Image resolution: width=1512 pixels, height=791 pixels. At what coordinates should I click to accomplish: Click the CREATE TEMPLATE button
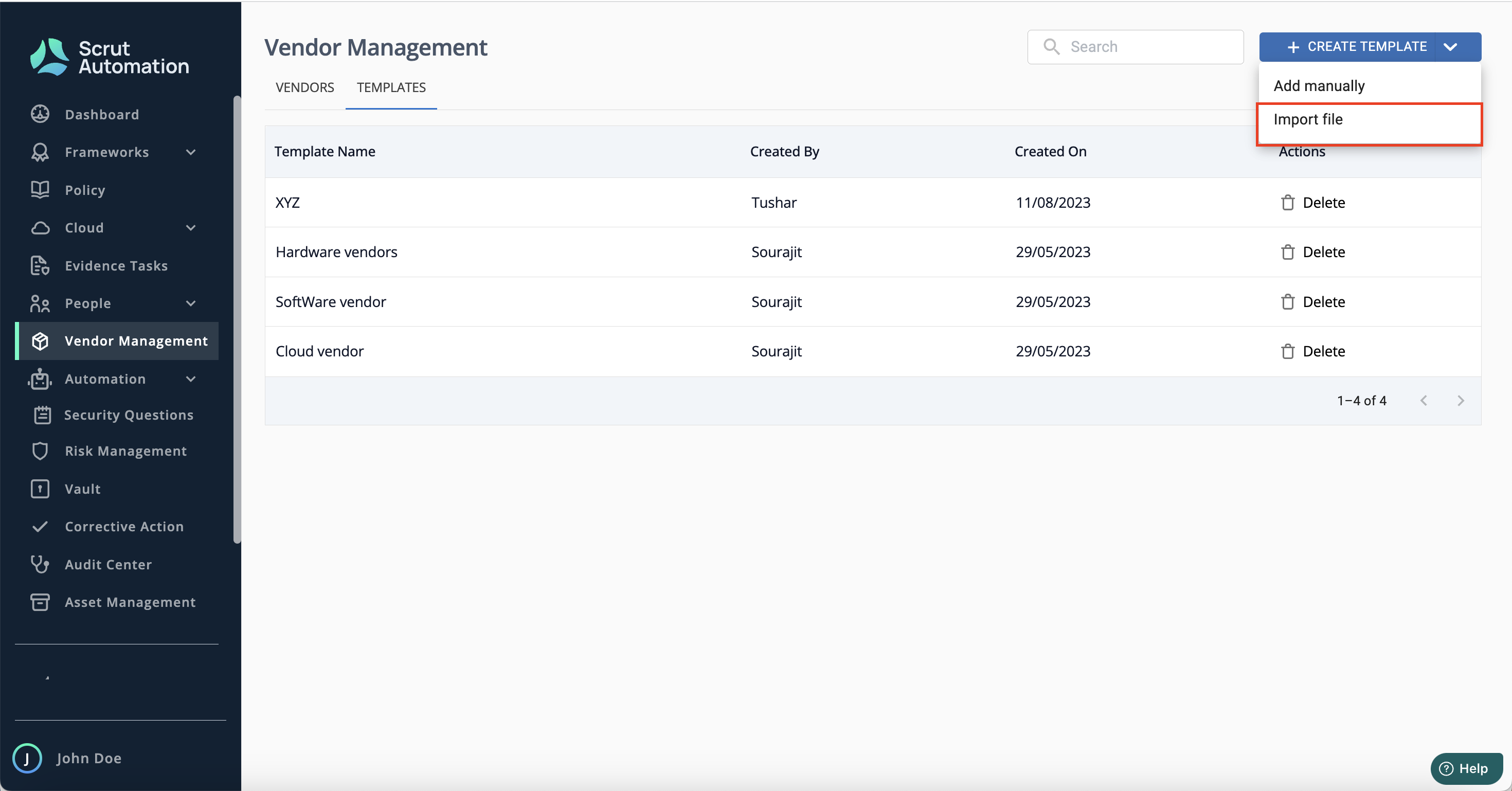[1347, 47]
